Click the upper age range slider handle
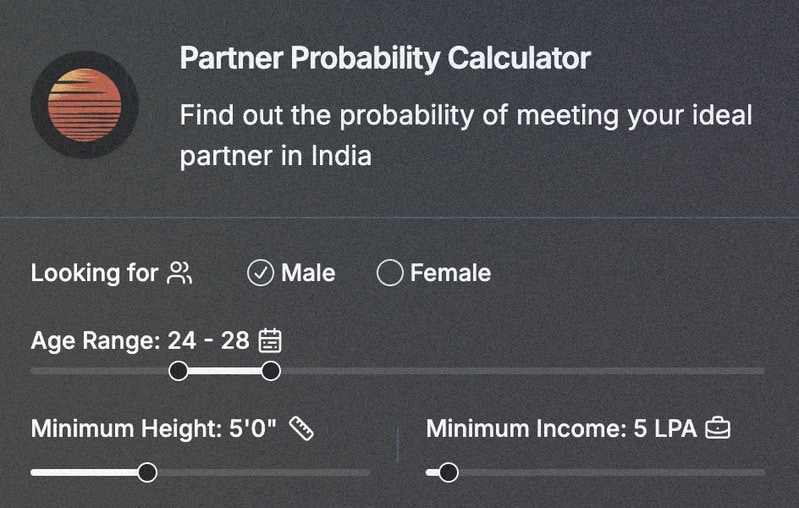This screenshot has height=508, width=799. [270, 371]
